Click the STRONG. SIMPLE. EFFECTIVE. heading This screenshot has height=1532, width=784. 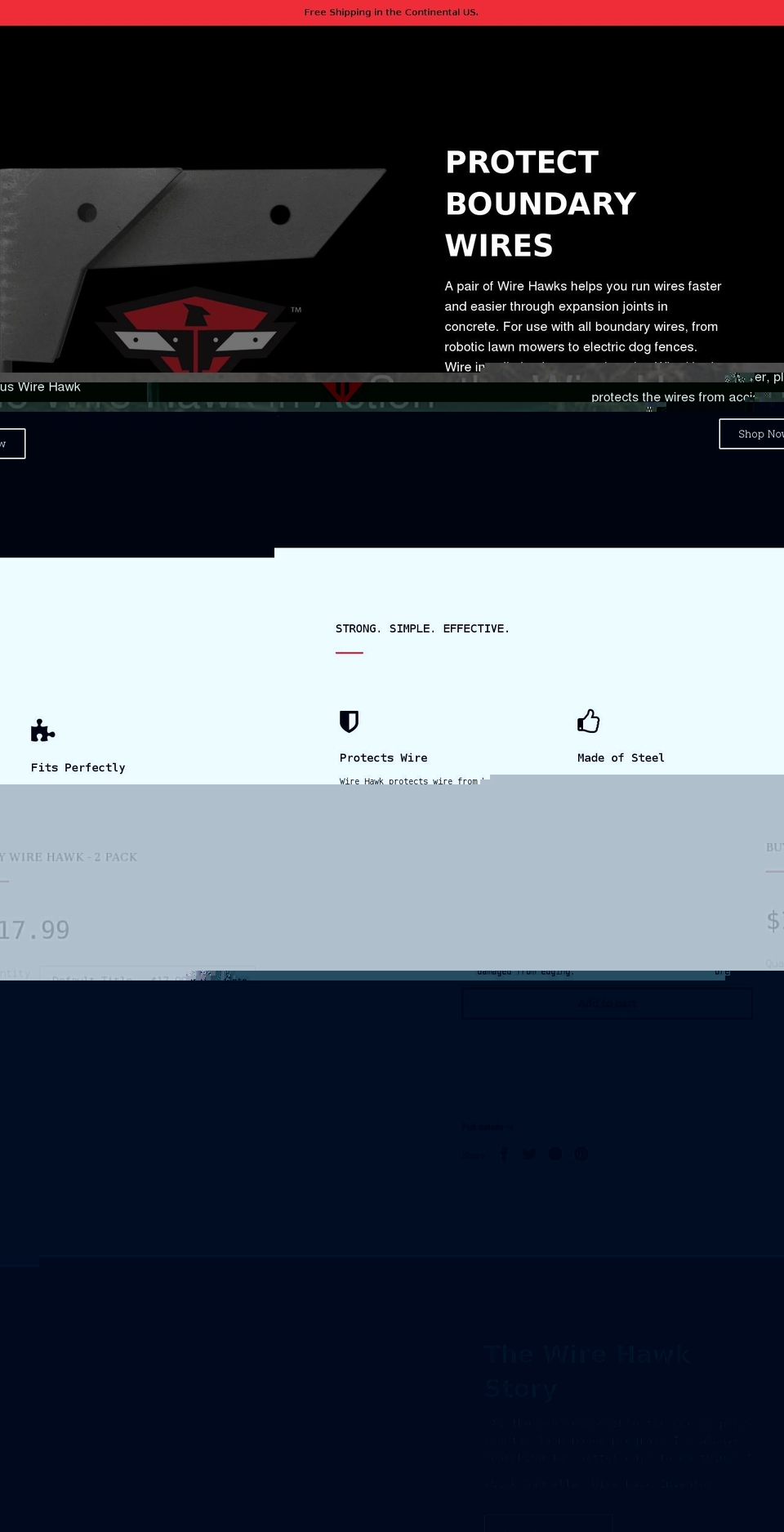pos(422,628)
